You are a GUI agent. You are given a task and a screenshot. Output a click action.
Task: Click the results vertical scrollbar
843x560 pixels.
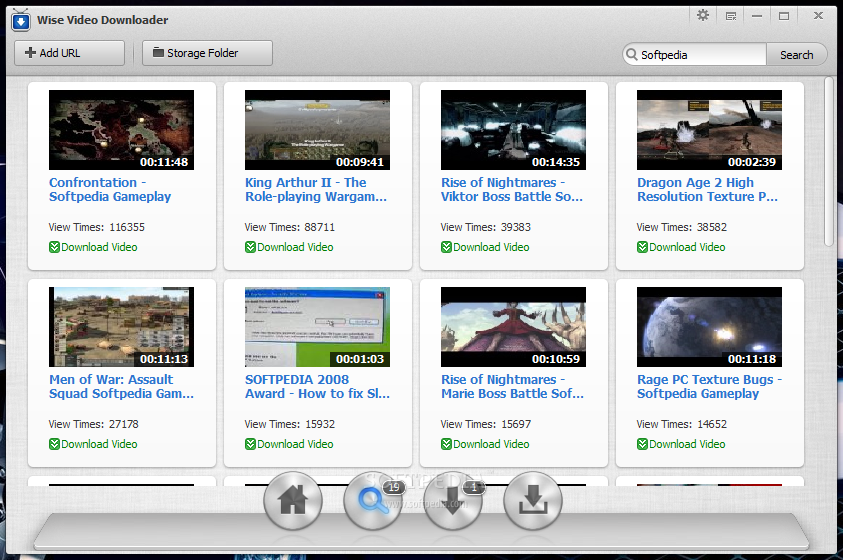click(828, 161)
